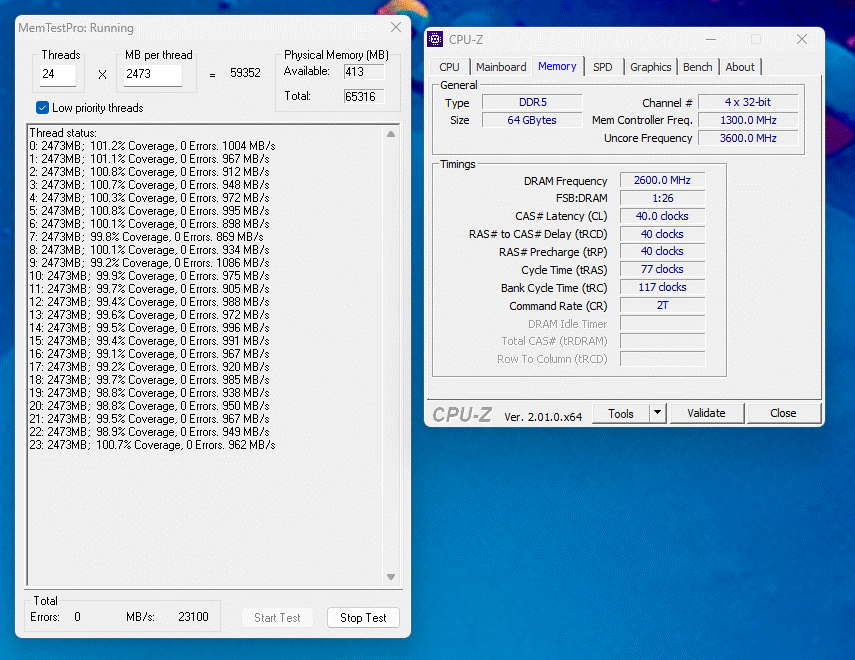The width and height of the screenshot is (855, 660).
Task: Close the MemTestPro window
Action: pos(396,27)
